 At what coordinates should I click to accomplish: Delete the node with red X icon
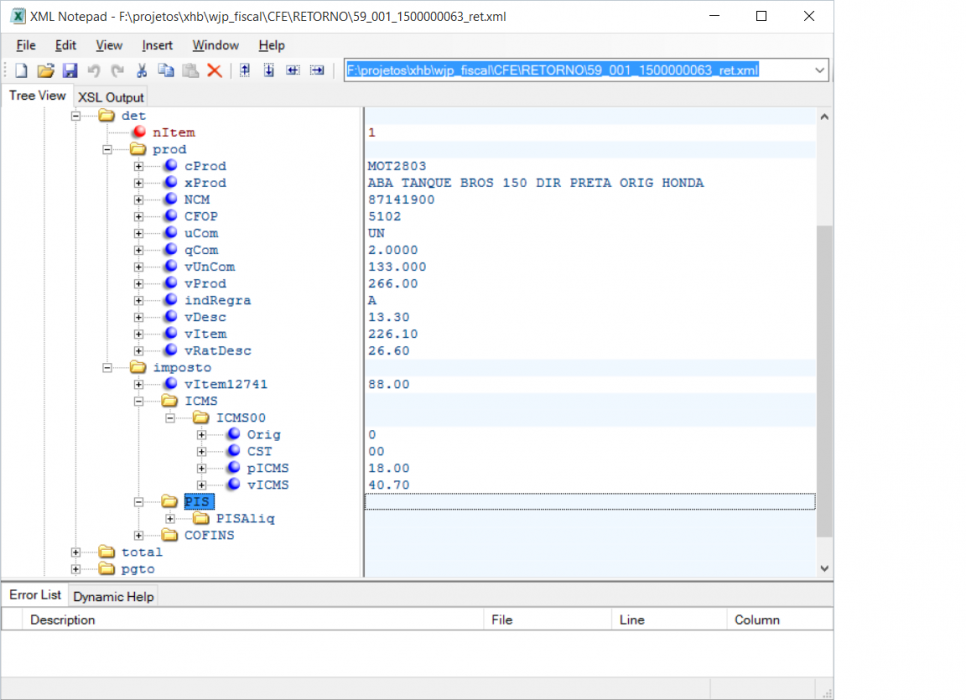214,70
